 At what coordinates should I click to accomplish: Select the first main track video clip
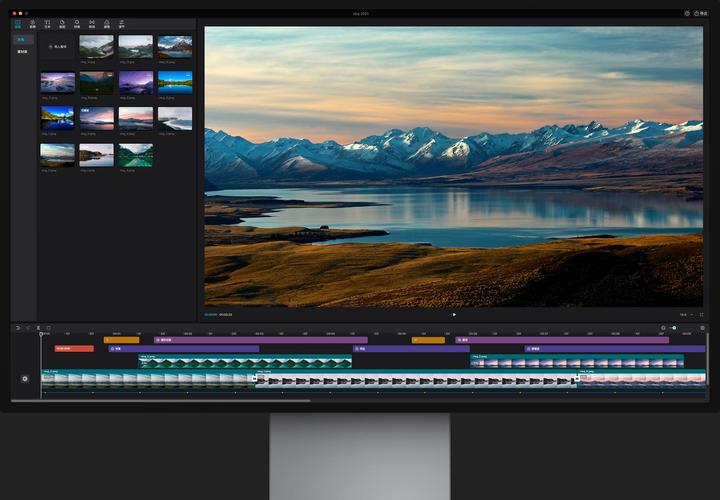point(148,378)
